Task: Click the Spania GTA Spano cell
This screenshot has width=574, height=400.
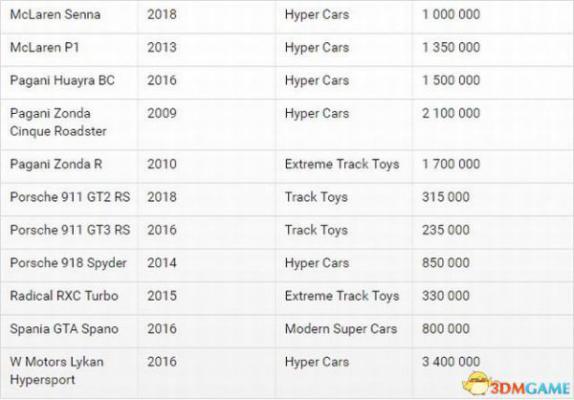Action: coord(64,329)
